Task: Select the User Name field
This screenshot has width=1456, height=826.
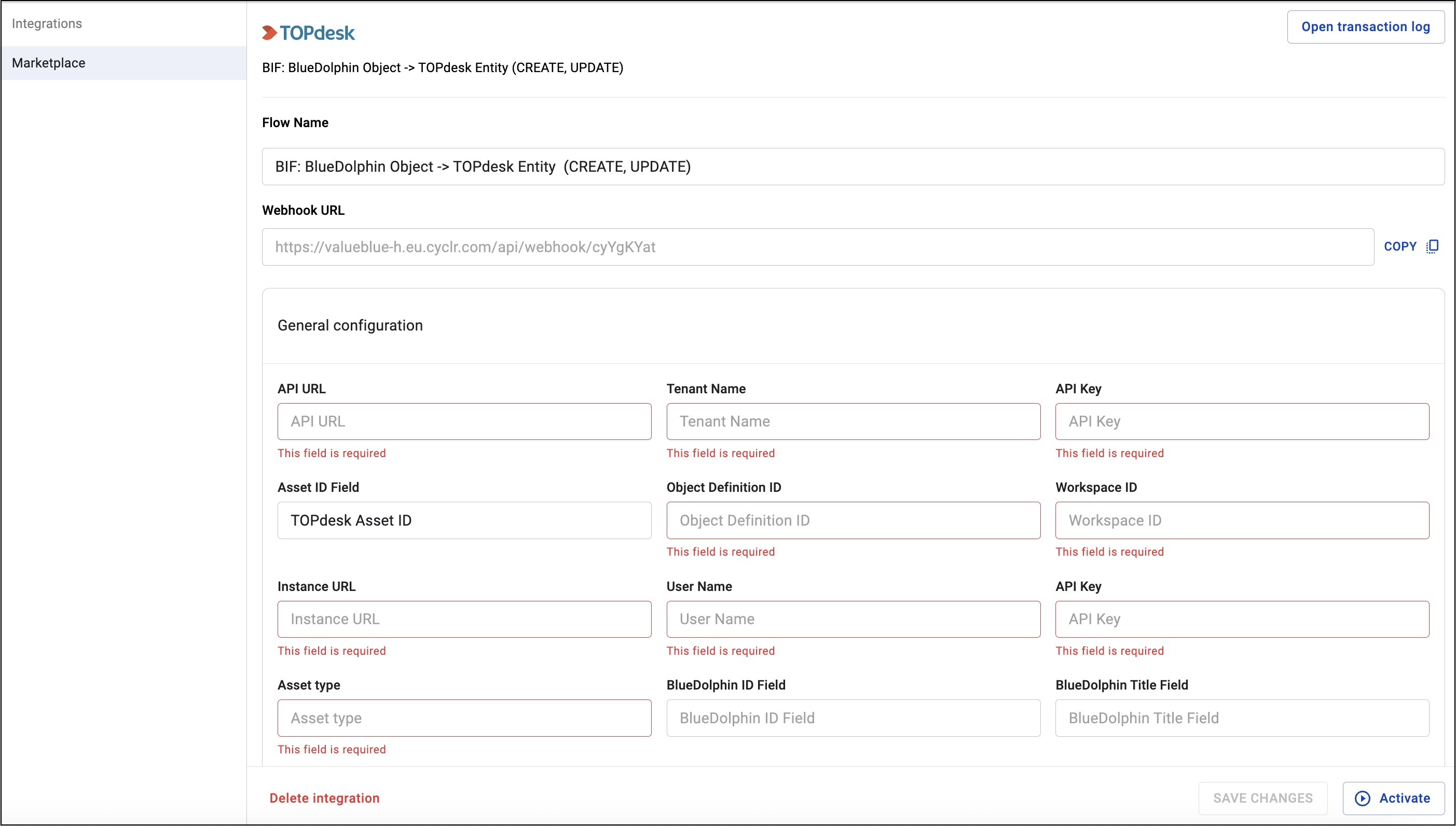Action: pyautogui.click(x=853, y=619)
